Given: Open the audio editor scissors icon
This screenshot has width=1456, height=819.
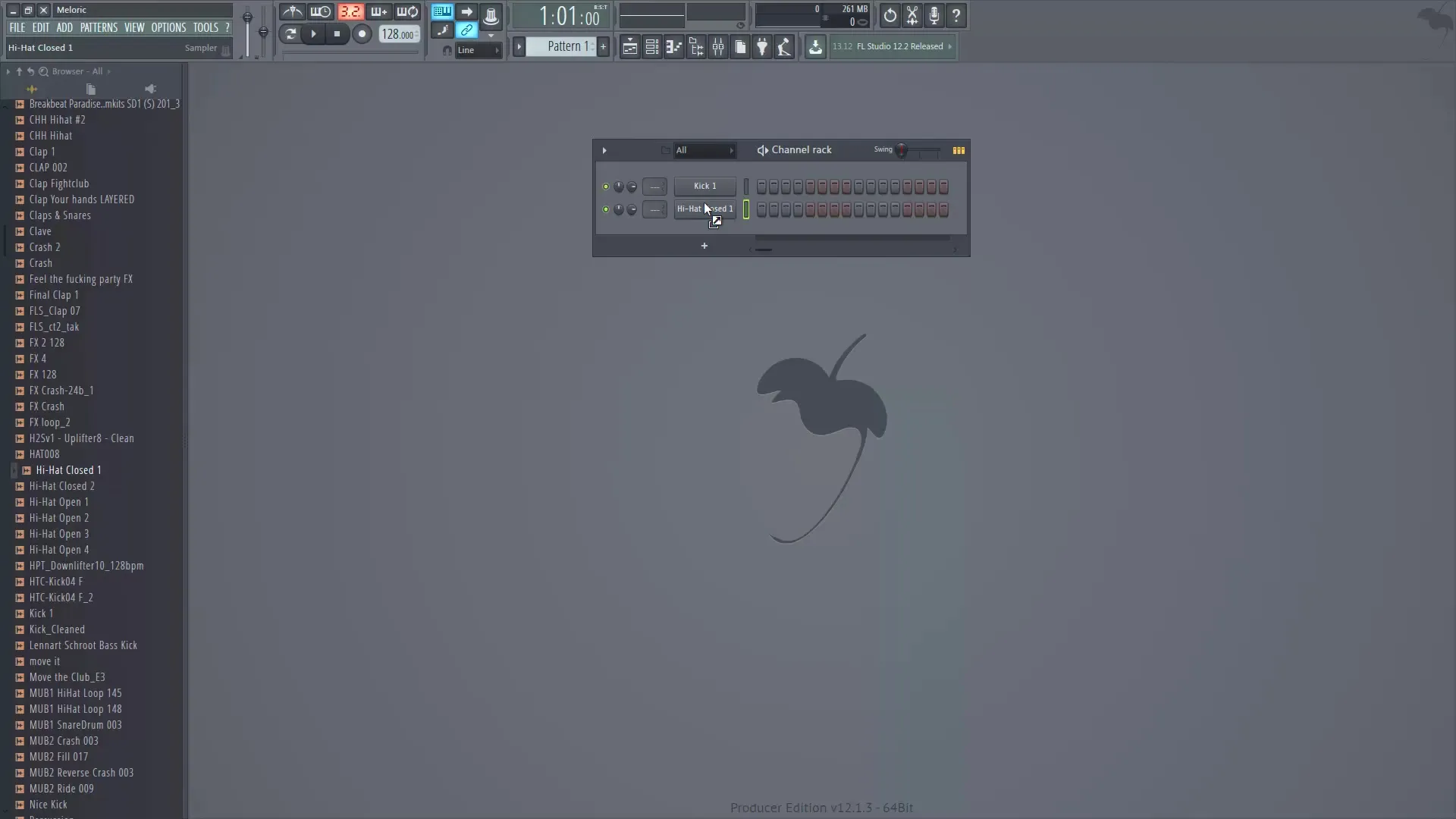Looking at the screenshot, I should coord(912,15).
